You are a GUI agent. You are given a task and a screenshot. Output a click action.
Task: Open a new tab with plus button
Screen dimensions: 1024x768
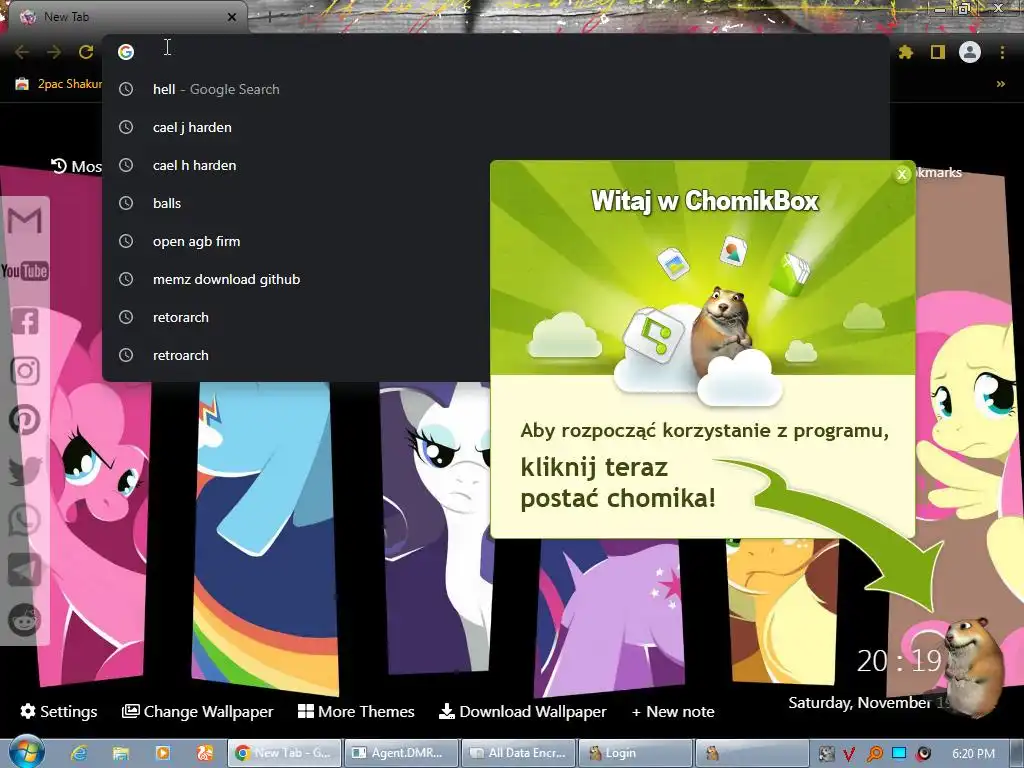coord(269,17)
